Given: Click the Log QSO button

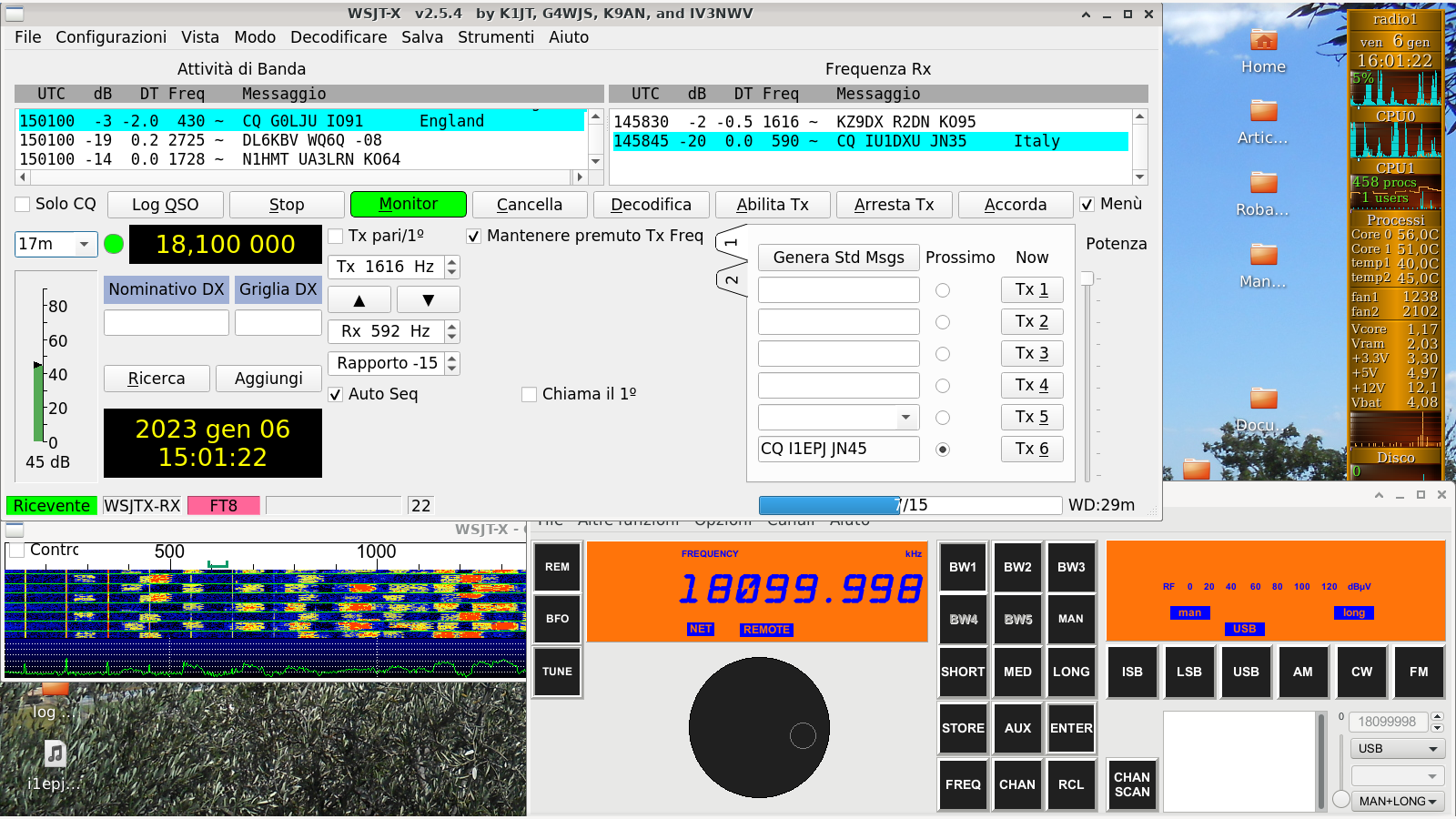Looking at the screenshot, I should [x=165, y=205].
